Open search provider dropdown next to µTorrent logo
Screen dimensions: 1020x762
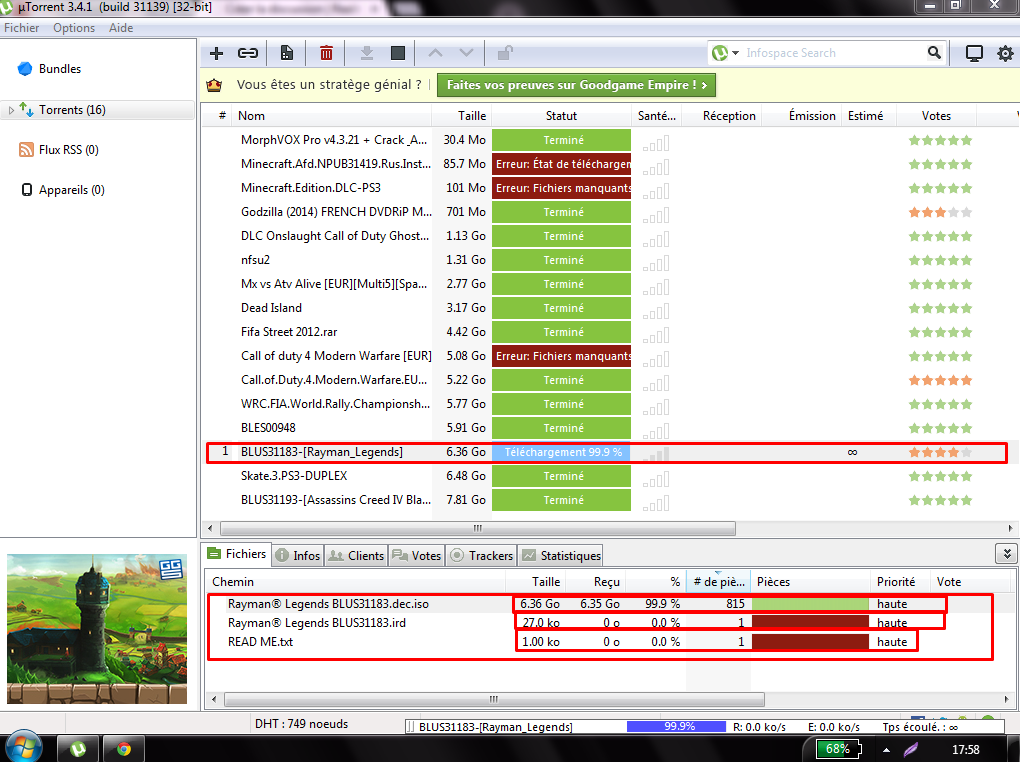click(735, 53)
